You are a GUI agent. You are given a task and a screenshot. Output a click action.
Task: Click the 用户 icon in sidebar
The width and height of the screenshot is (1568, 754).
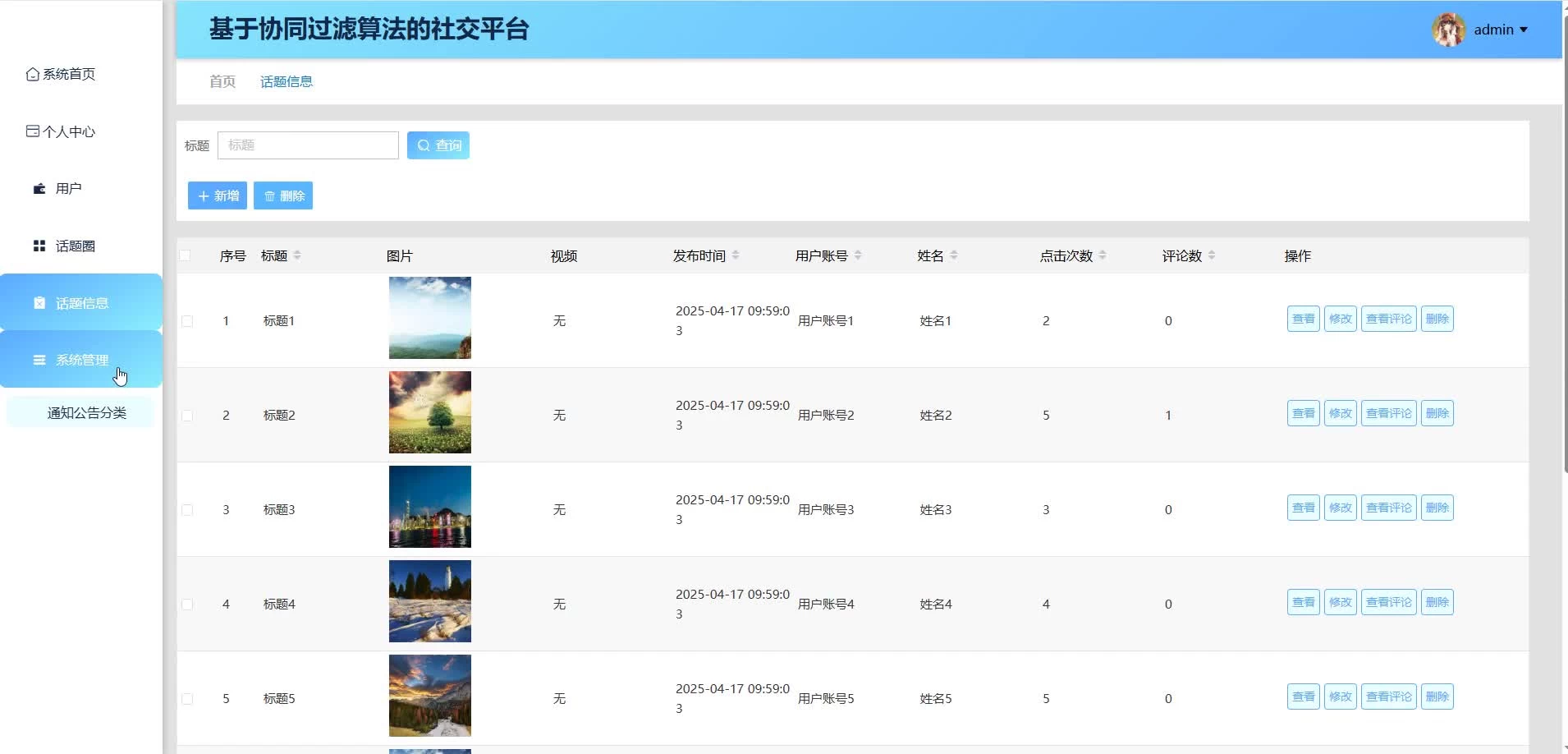click(39, 189)
